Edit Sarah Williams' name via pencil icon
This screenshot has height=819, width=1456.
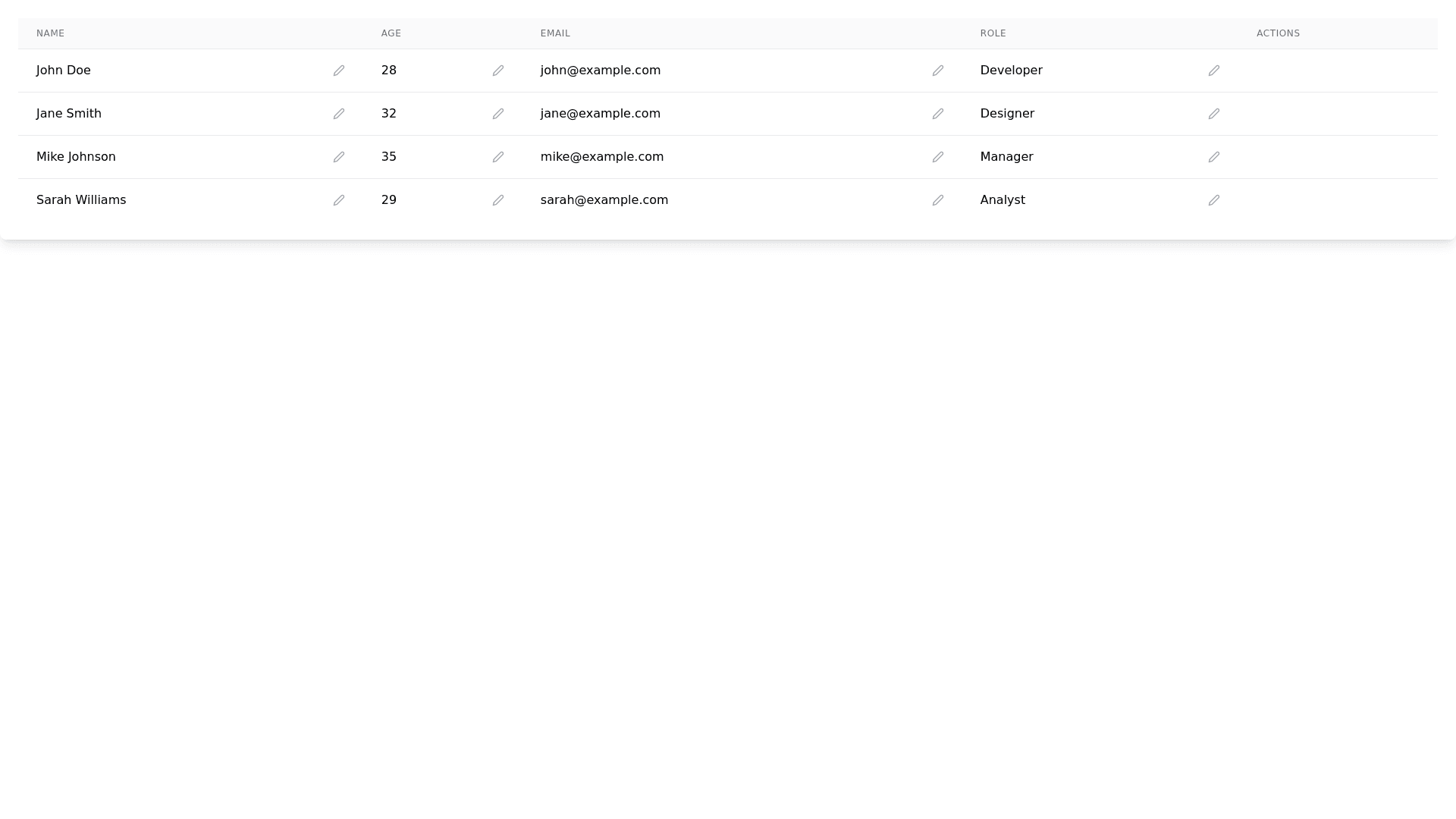[339, 200]
